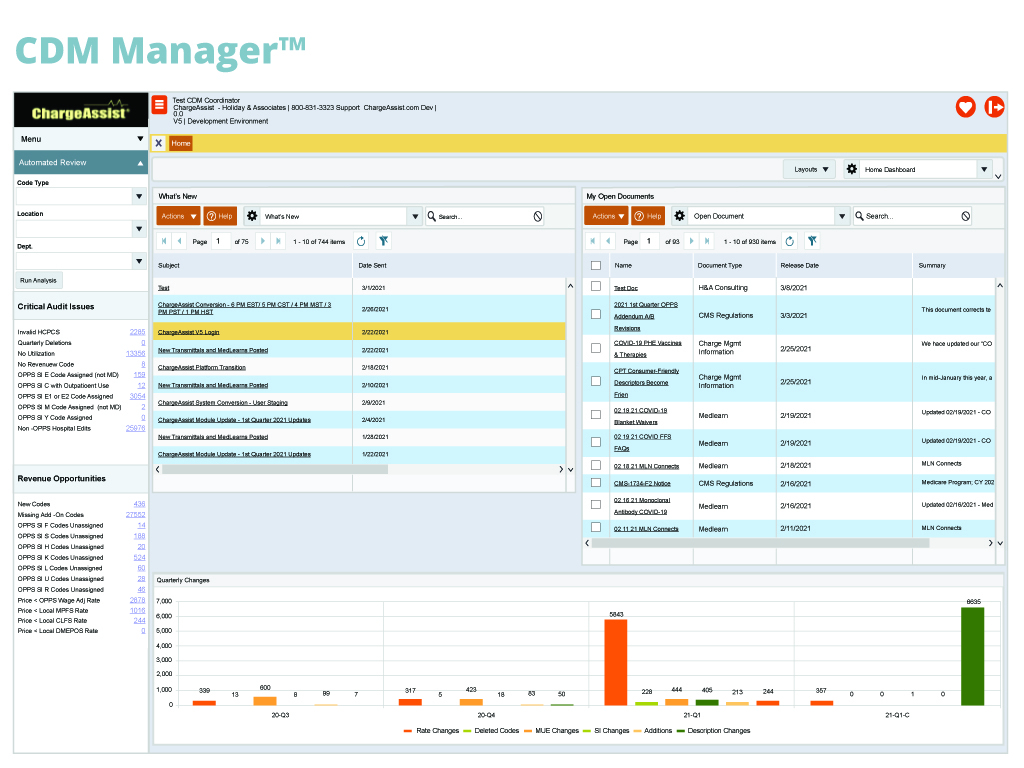Click search magnifier in What's New panel
This screenshot has width=1024, height=768.
432,216
